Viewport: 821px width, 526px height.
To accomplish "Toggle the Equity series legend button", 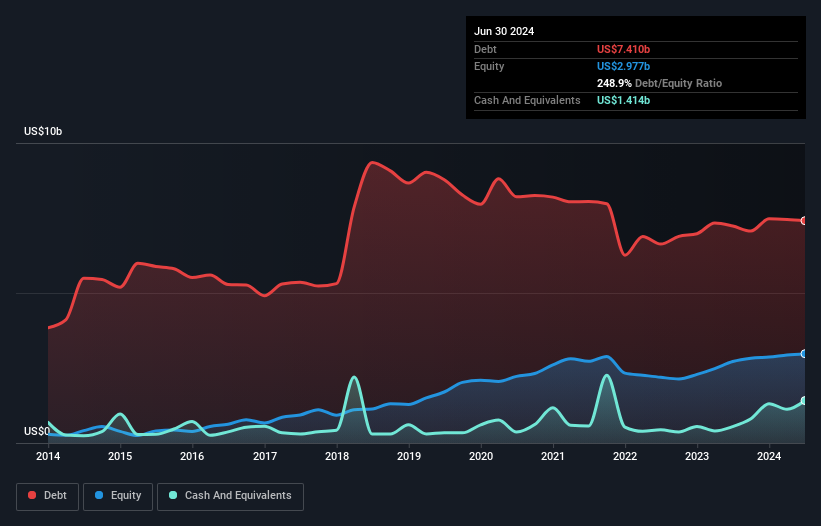I will tap(118, 496).
